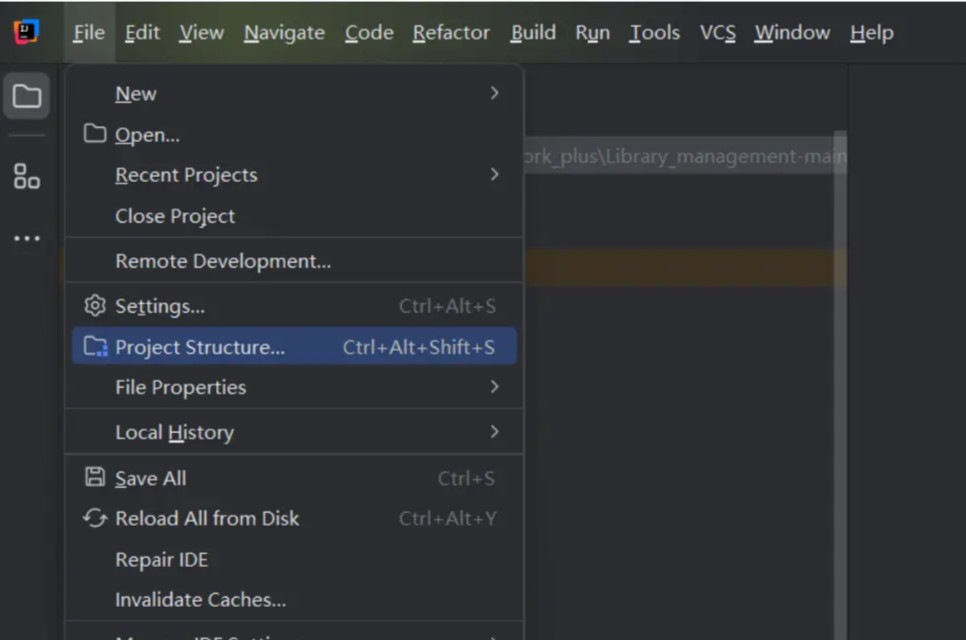
Task: Open the Edit menu
Action: (x=142, y=33)
